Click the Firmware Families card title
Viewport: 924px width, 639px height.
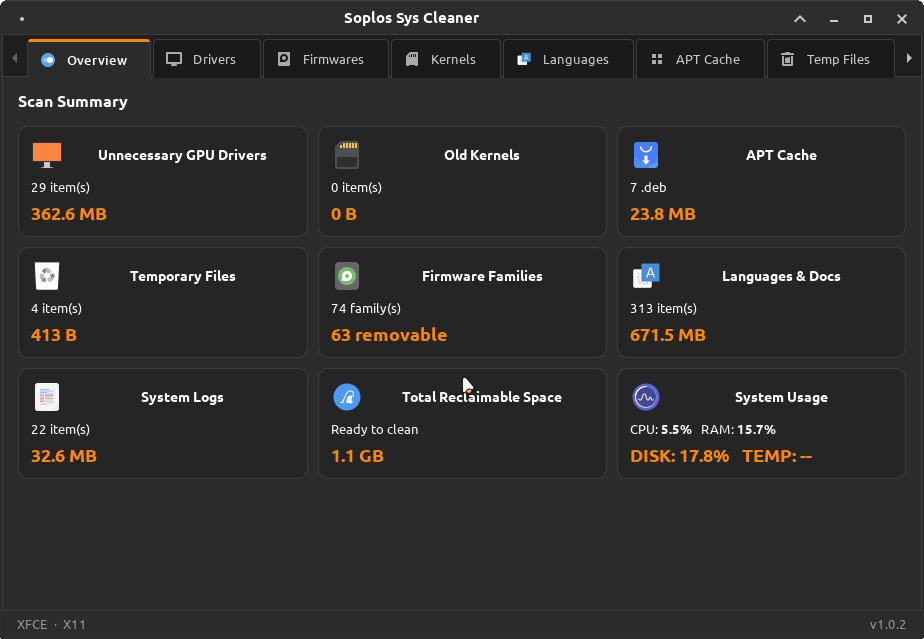[x=482, y=276]
